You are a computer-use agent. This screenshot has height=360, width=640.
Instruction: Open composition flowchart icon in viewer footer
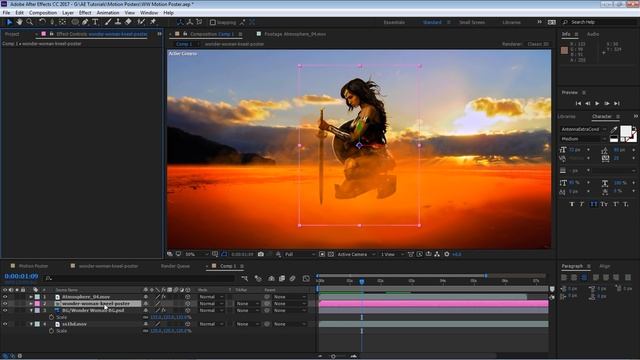pyautogui.click(x=437, y=254)
